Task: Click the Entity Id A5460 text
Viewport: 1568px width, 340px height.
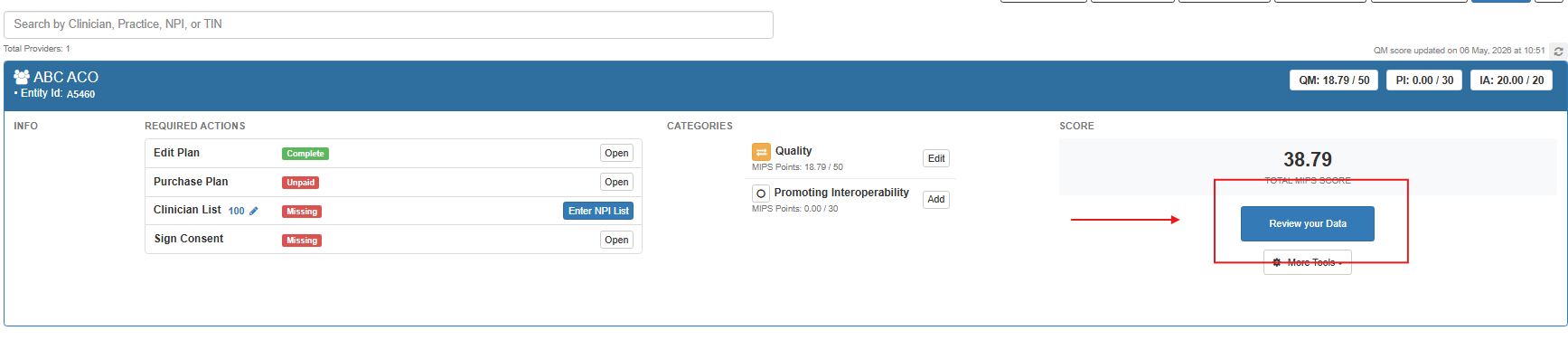Action: pyautogui.click(x=58, y=94)
